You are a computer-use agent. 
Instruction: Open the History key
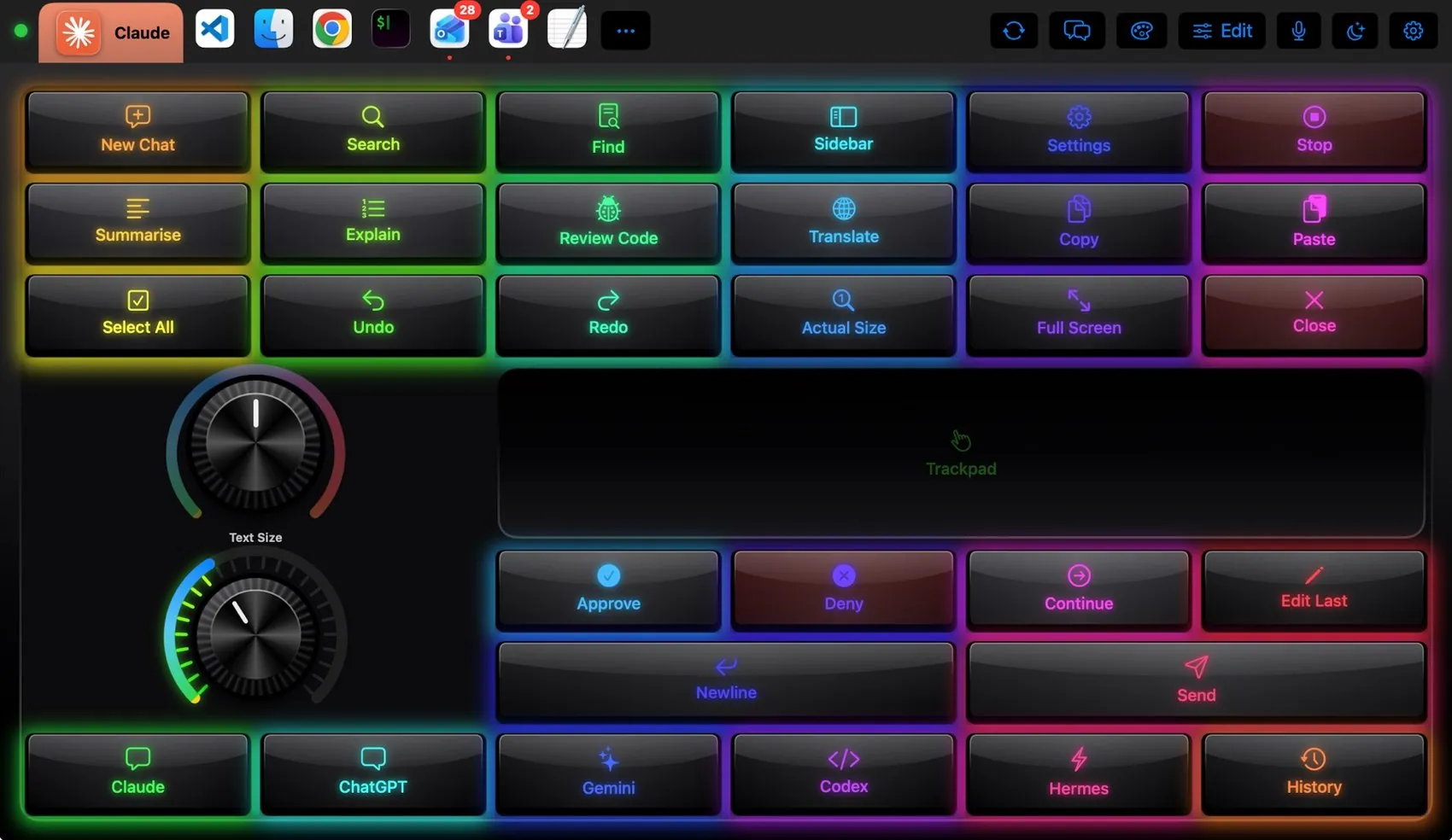point(1314,773)
